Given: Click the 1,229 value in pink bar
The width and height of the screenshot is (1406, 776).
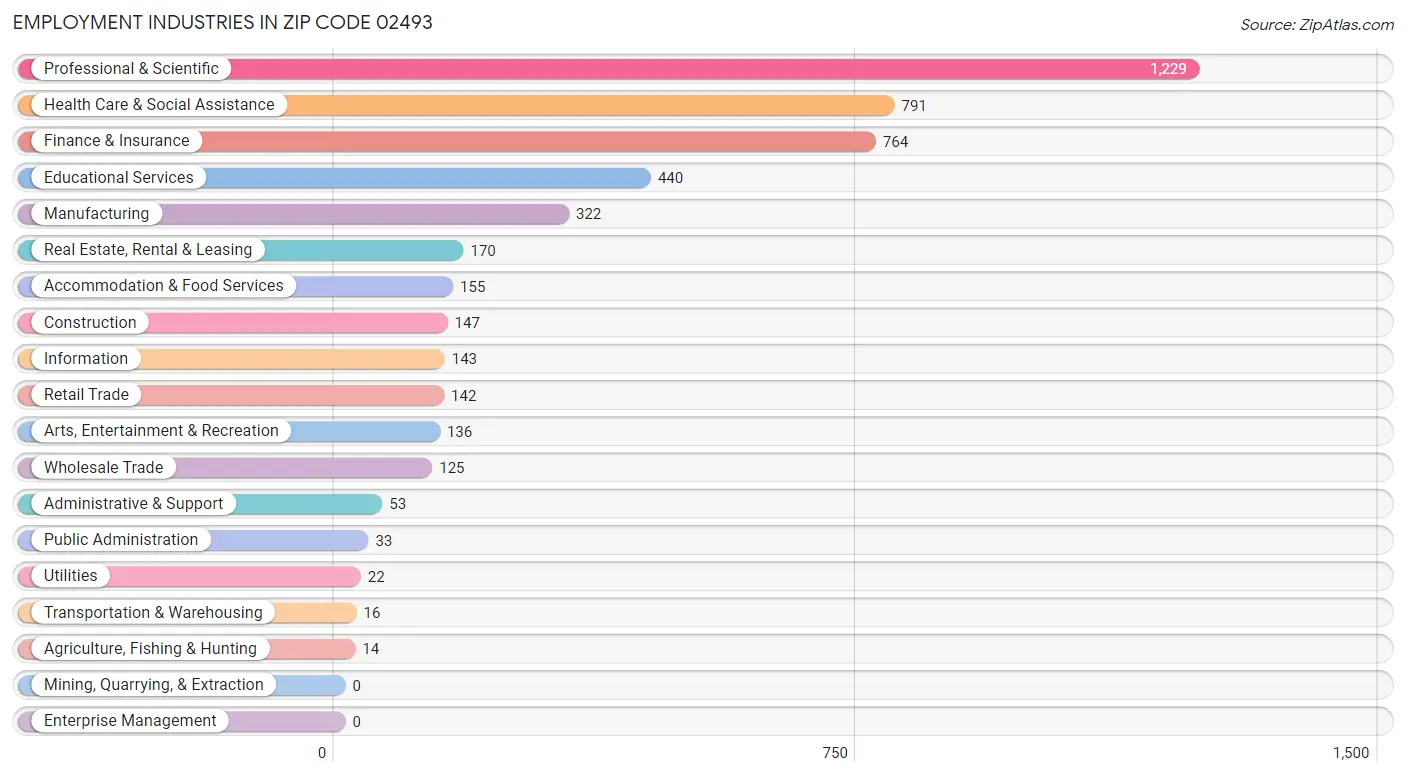Looking at the screenshot, I should click(1168, 69).
